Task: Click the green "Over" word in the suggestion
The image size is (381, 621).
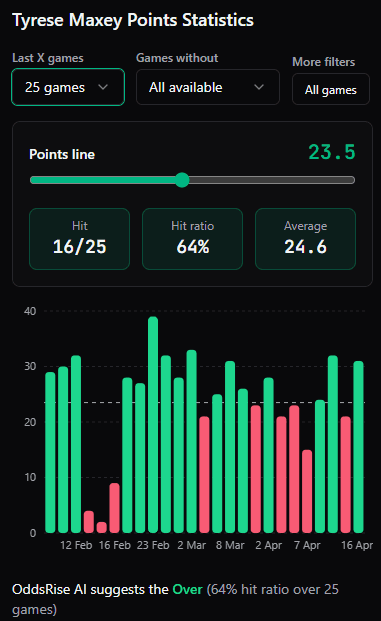Action: pos(187,589)
